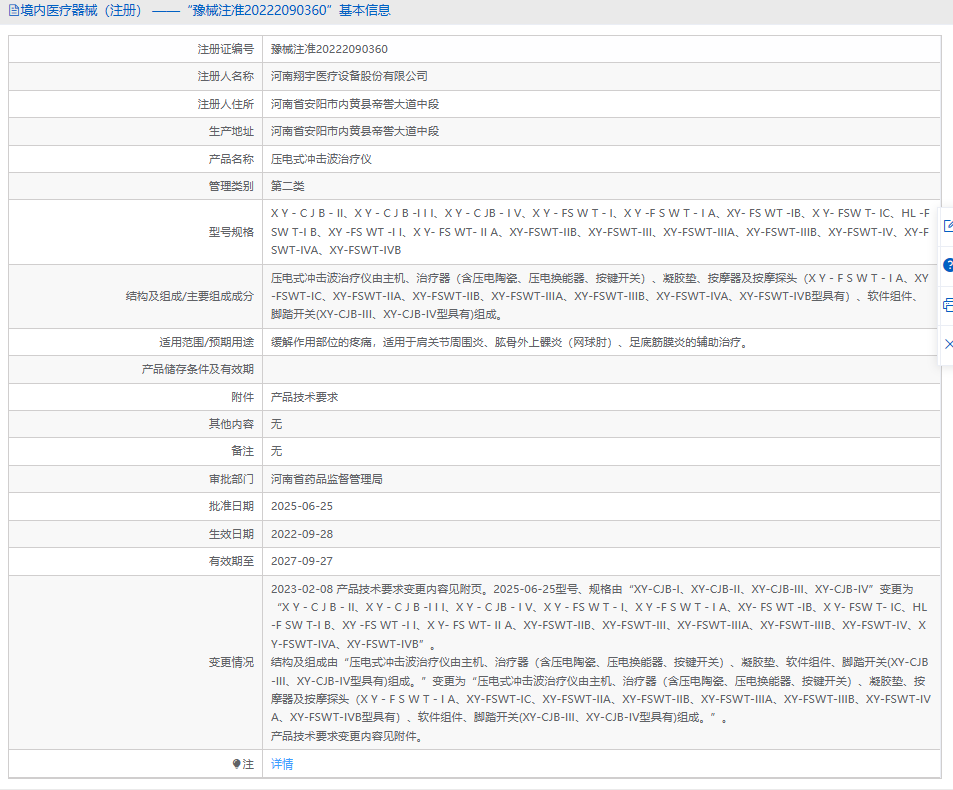Screen dimensions: 953x790
Task: Click the 注 label in the last row
Action: 248,764
